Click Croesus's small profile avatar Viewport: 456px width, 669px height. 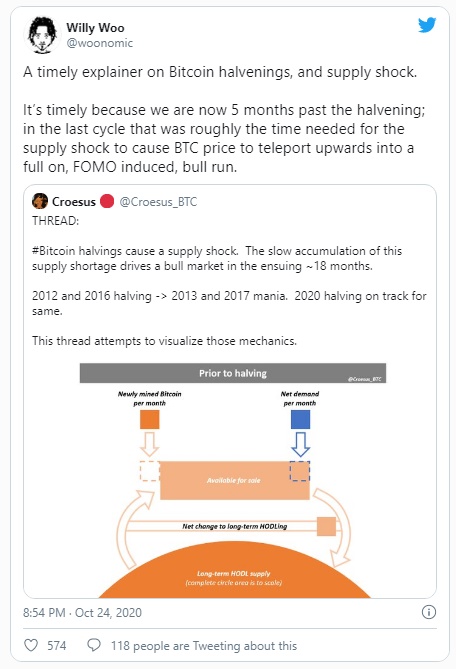[x=40, y=201]
